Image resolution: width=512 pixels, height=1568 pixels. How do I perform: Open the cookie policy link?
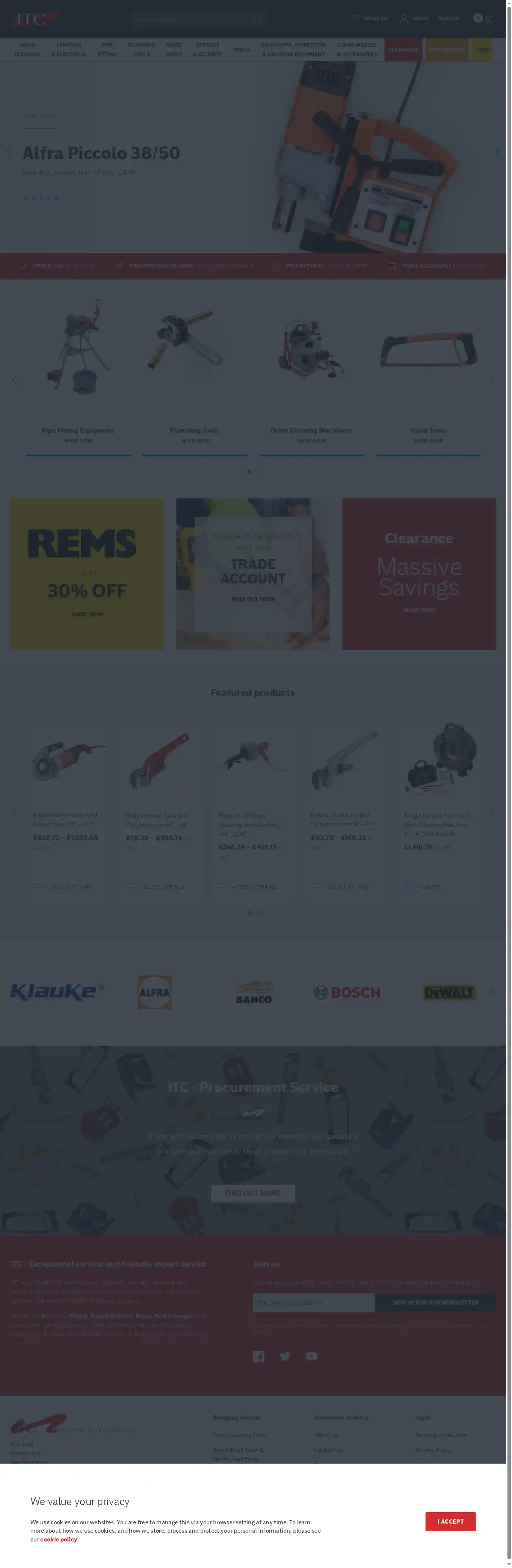coord(59,1539)
